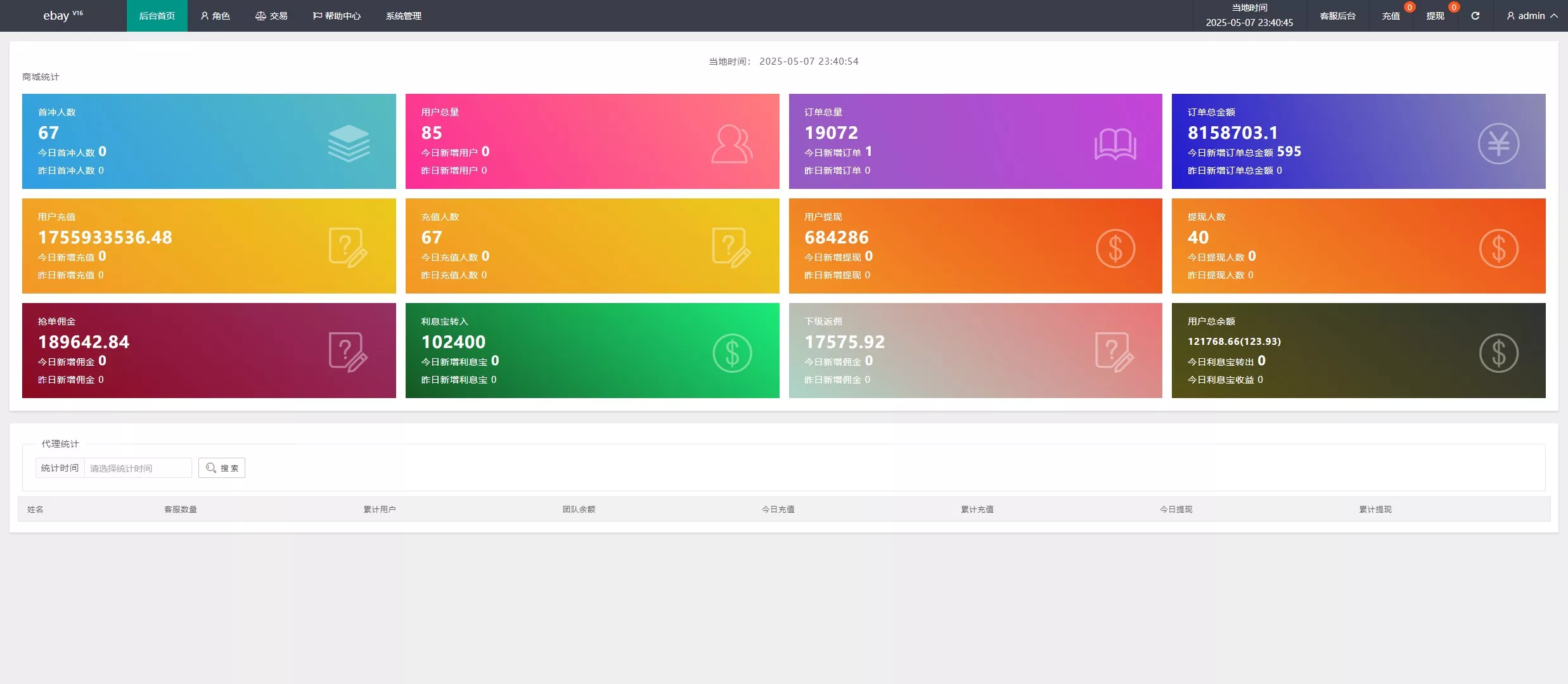Viewport: 1568px width, 684px height.
Task: Open the 系统管理 menu
Action: (403, 16)
